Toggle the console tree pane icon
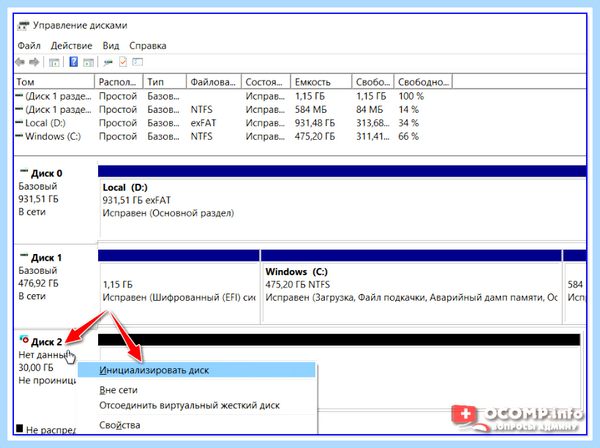 tap(54, 62)
